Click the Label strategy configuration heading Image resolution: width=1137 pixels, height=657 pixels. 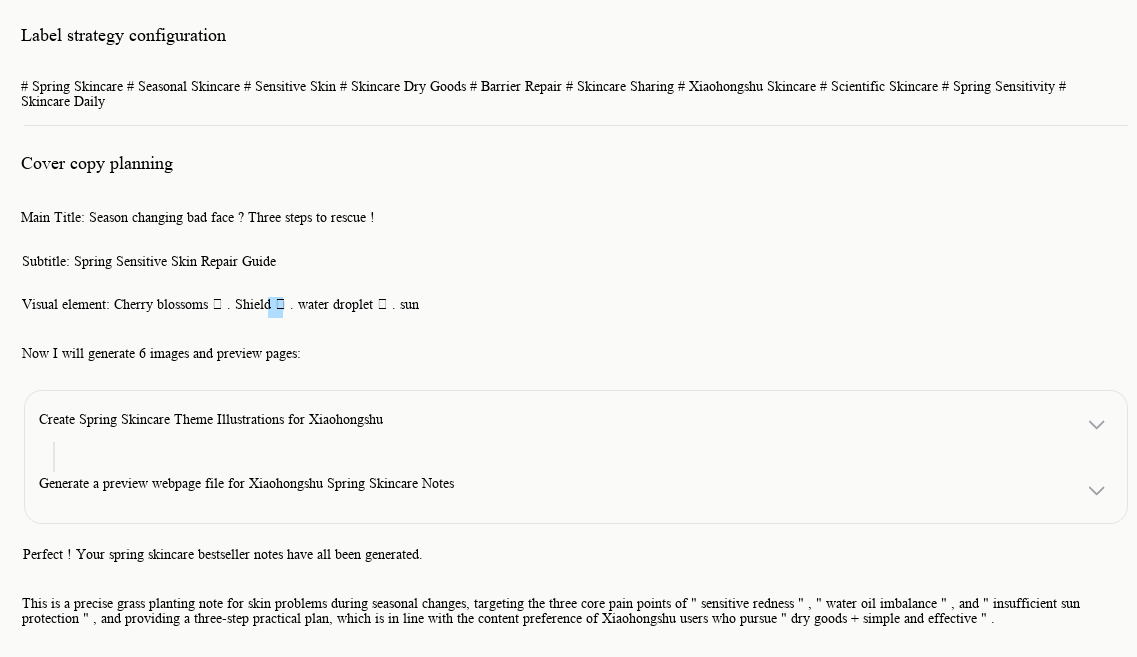coord(123,36)
